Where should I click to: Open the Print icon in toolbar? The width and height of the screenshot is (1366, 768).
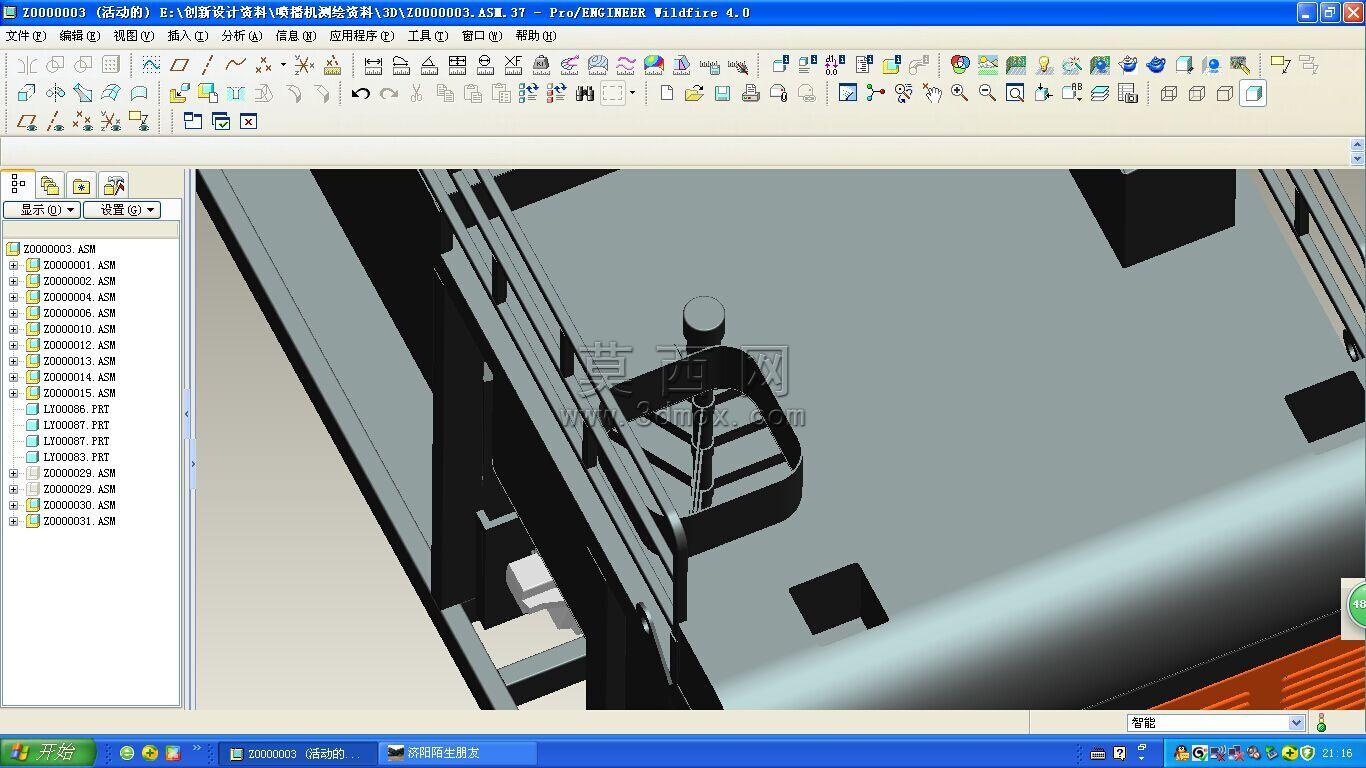tap(751, 93)
